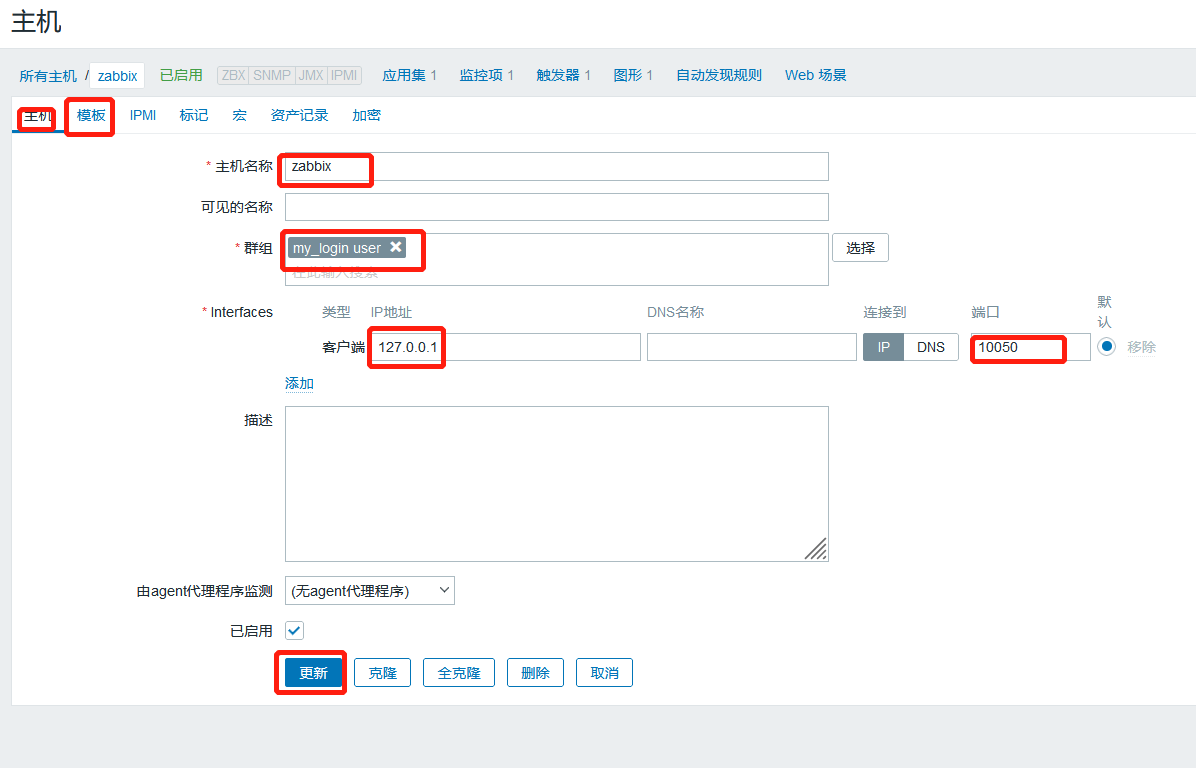Open the IPMI tab
Screen dimensions: 1196x768
[x=143, y=115]
